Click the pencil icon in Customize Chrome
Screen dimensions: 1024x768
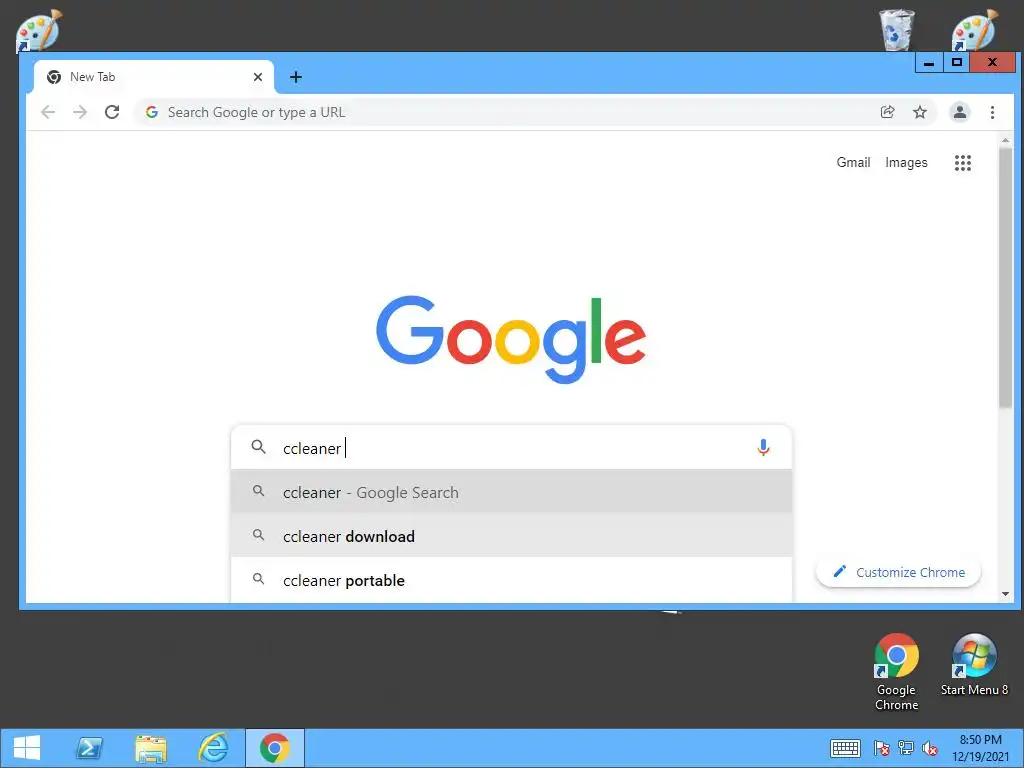tap(840, 571)
